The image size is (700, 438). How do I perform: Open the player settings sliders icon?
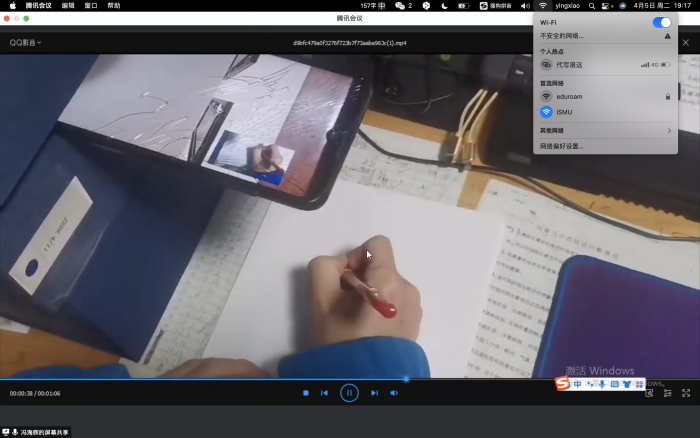[x=667, y=393]
